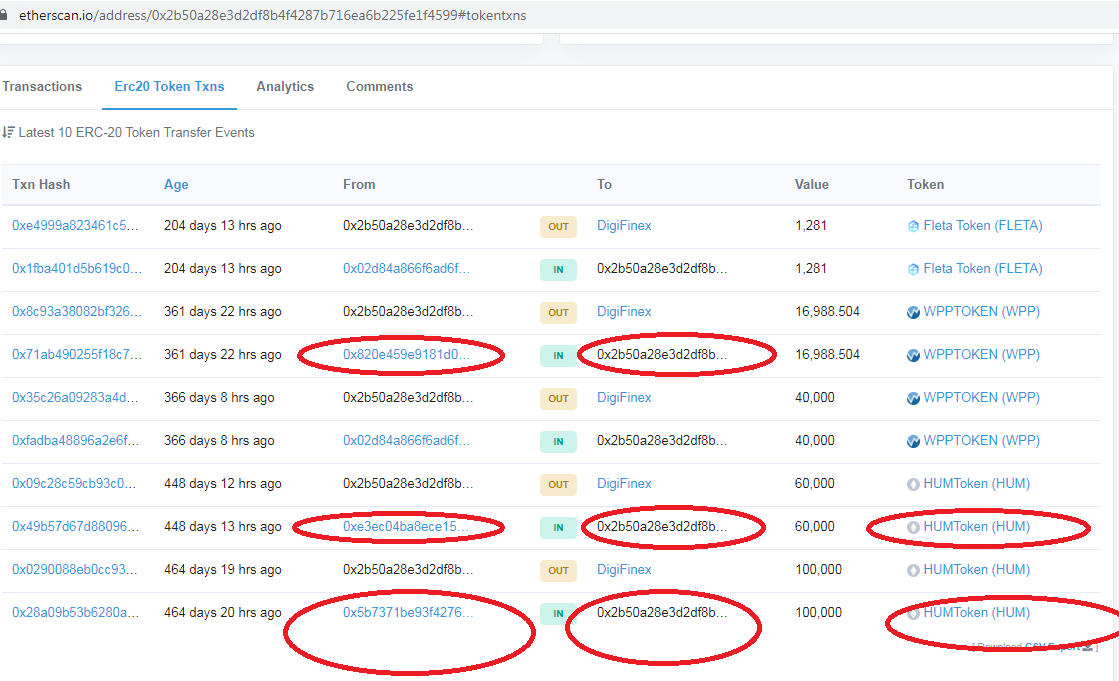Open sender address 0x02d84a866f6ad6f in 40,000 row
Viewport: 1119px width, 681px height.
point(406,440)
